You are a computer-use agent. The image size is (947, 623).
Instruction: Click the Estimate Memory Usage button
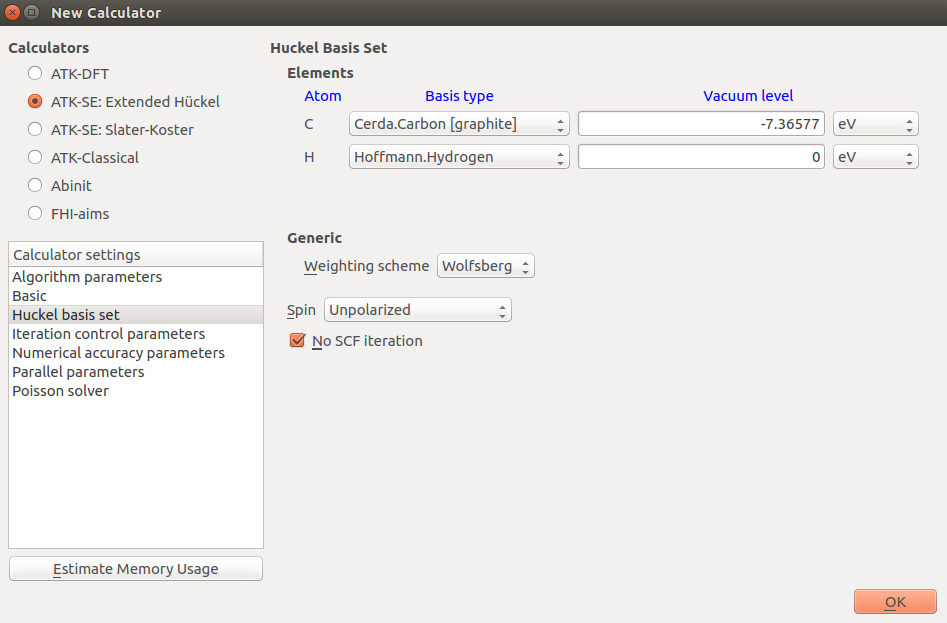pos(136,569)
